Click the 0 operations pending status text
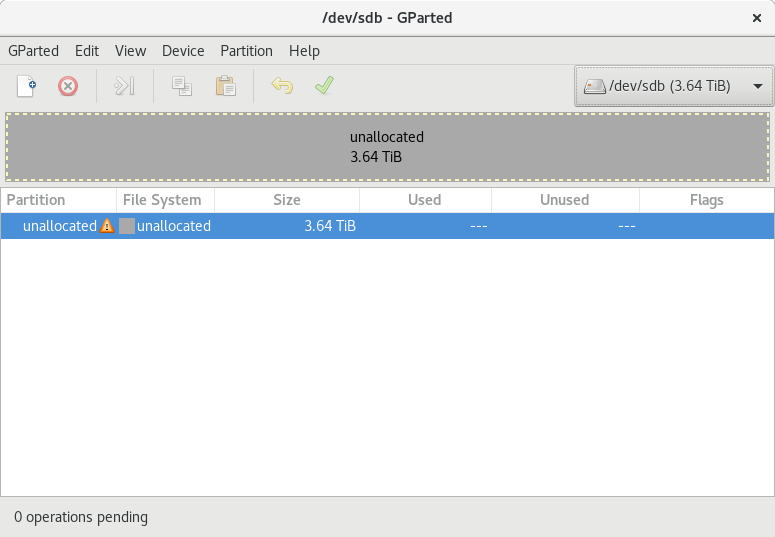 81,517
